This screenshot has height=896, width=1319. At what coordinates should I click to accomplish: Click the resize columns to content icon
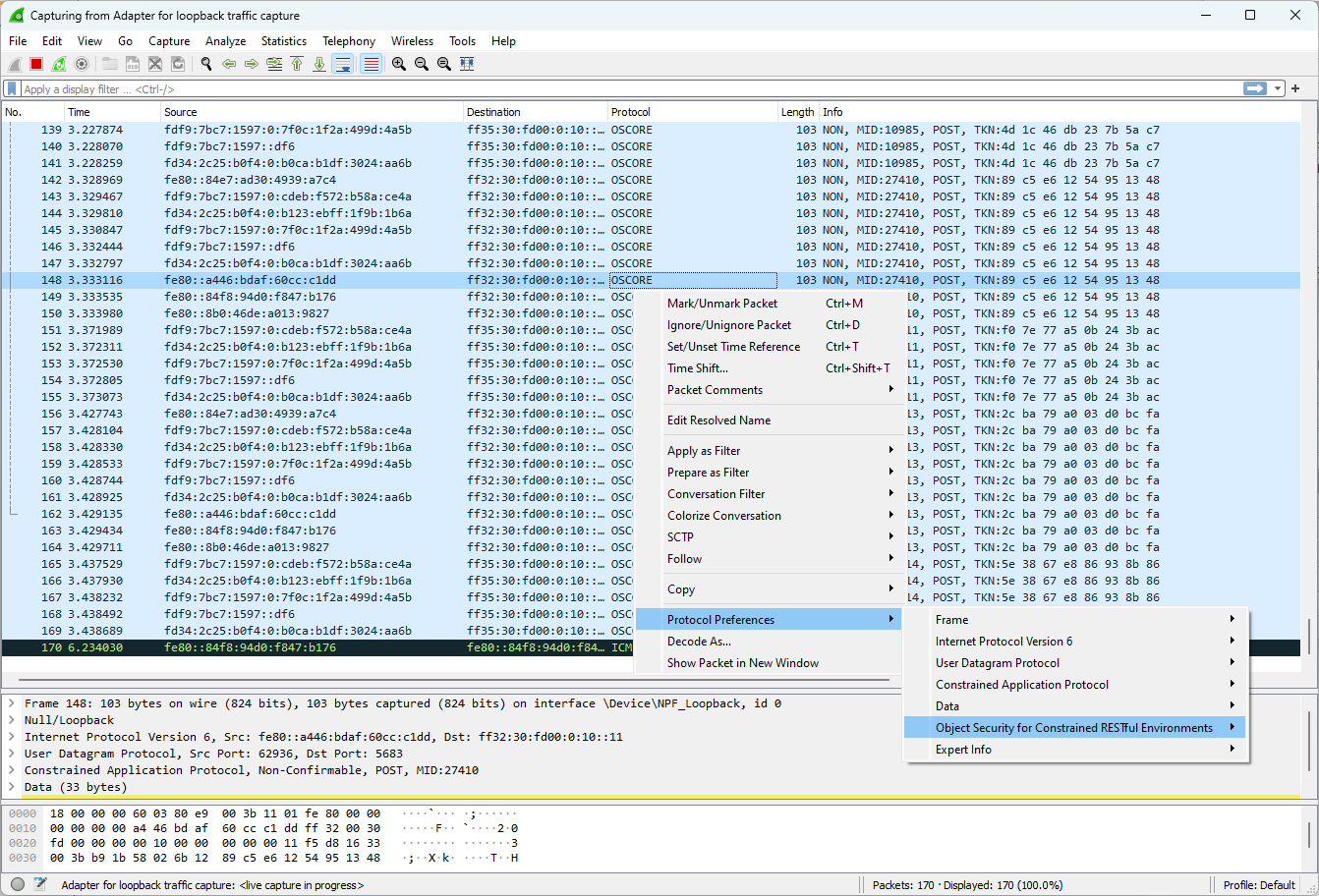tap(467, 64)
